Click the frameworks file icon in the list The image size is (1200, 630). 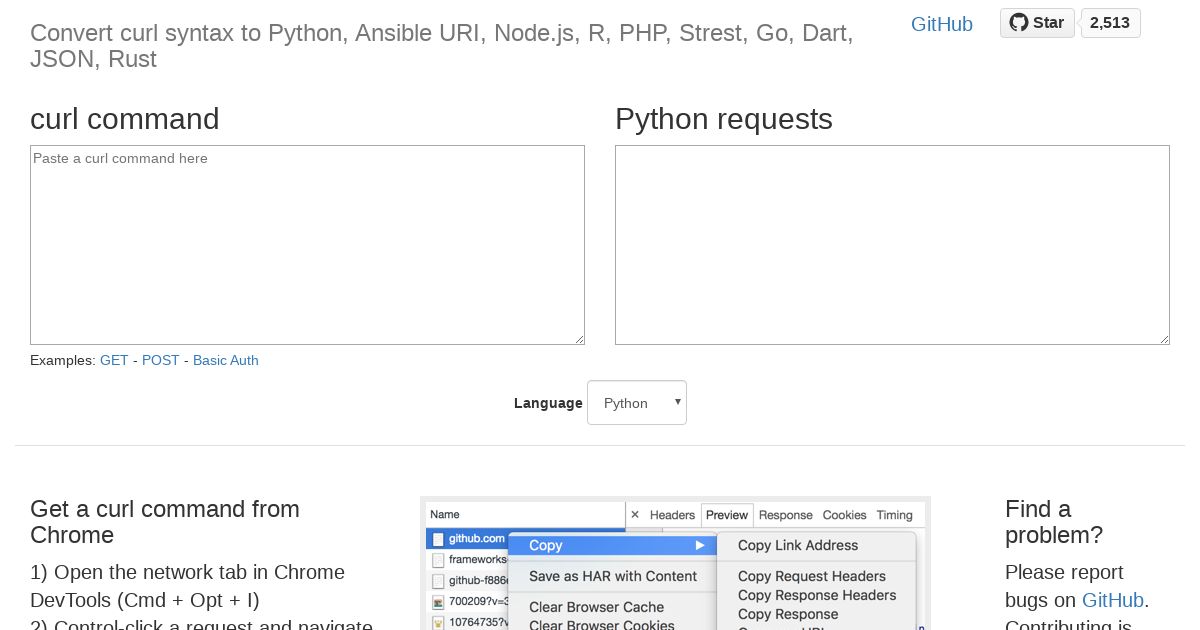click(438, 560)
